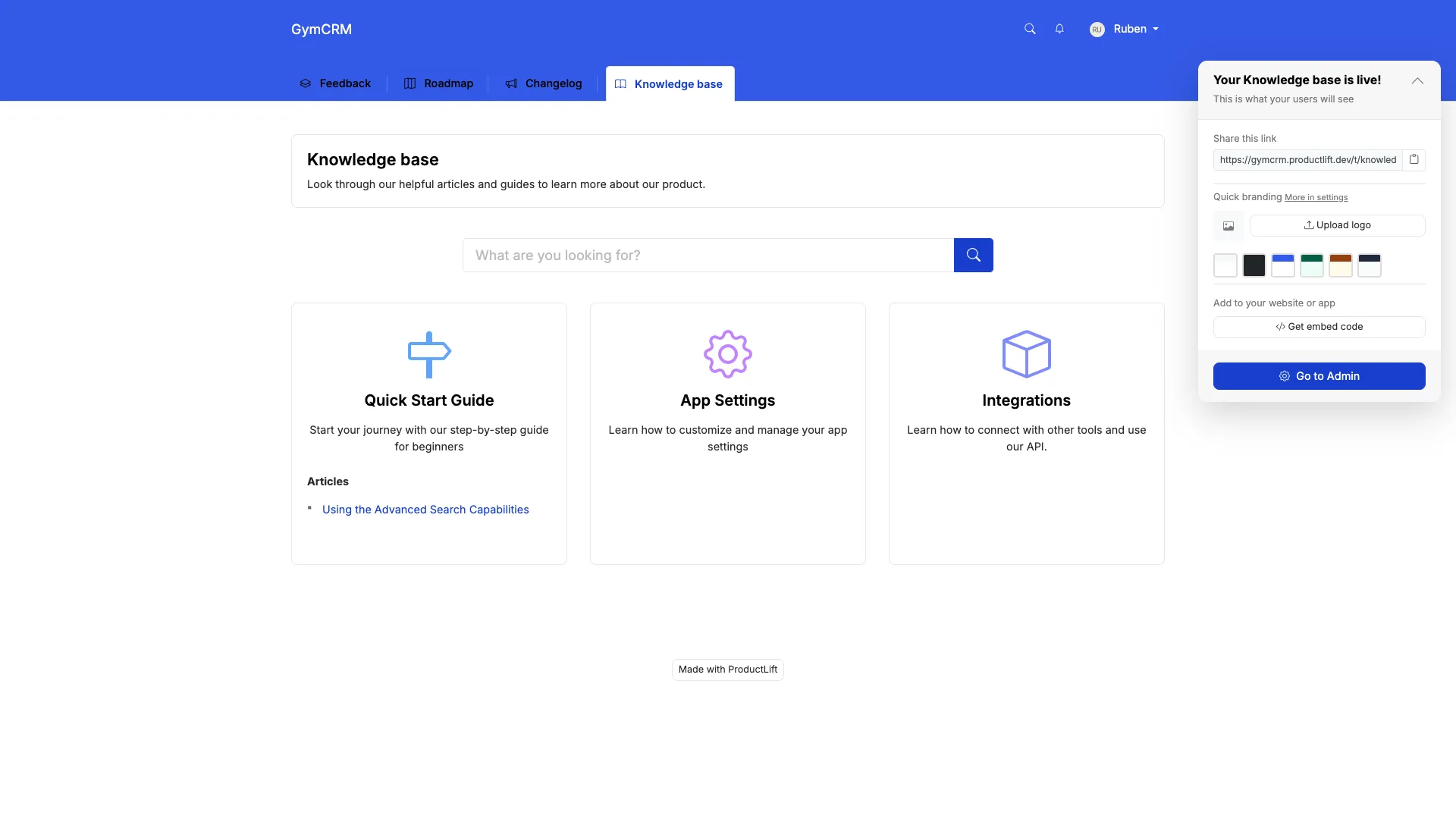Click the Upload logo button
The height and width of the screenshot is (819, 1456).
(1336, 225)
